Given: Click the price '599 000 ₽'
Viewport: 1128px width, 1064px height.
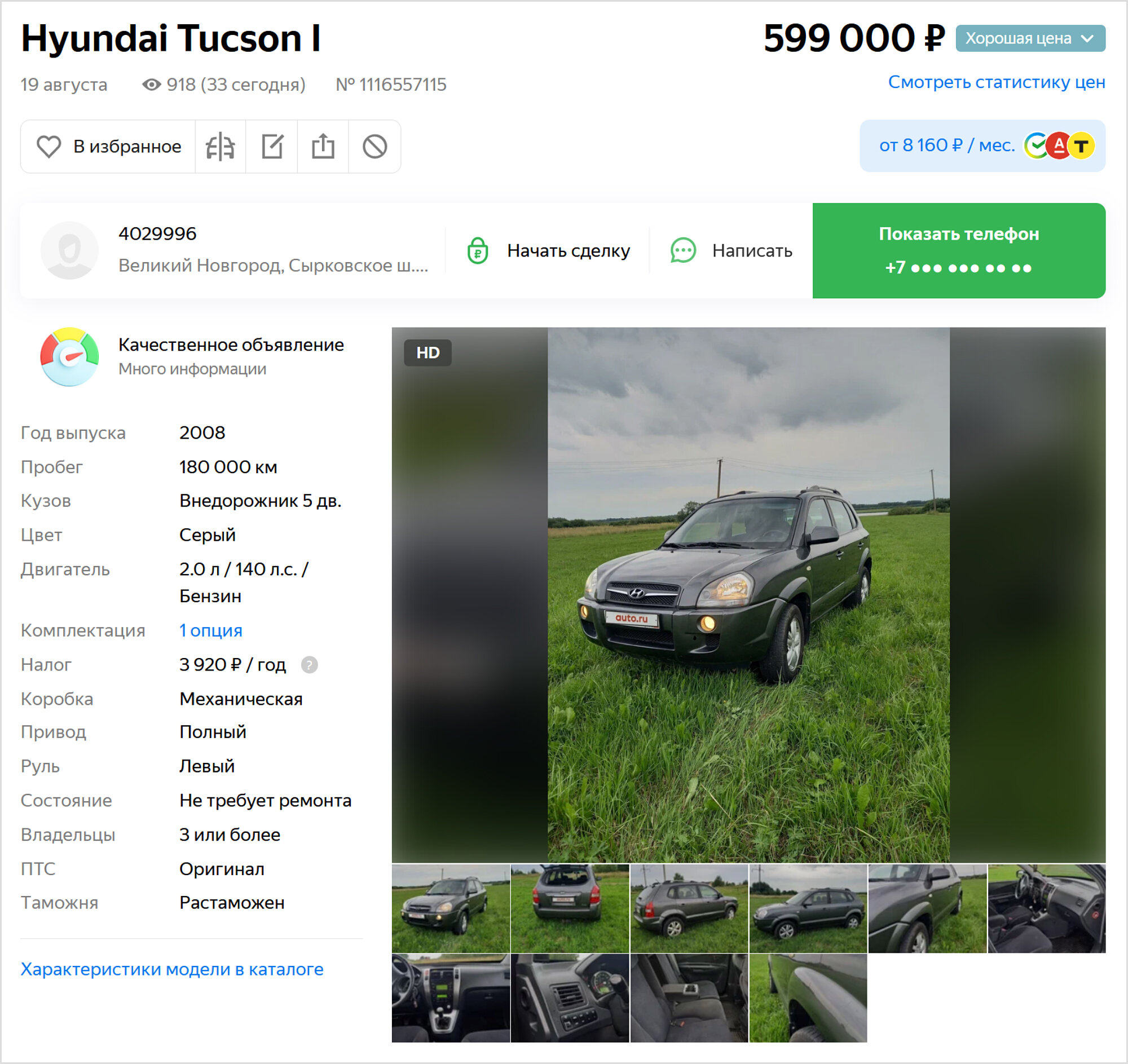Looking at the screenshot, I should tap(854, 38).
